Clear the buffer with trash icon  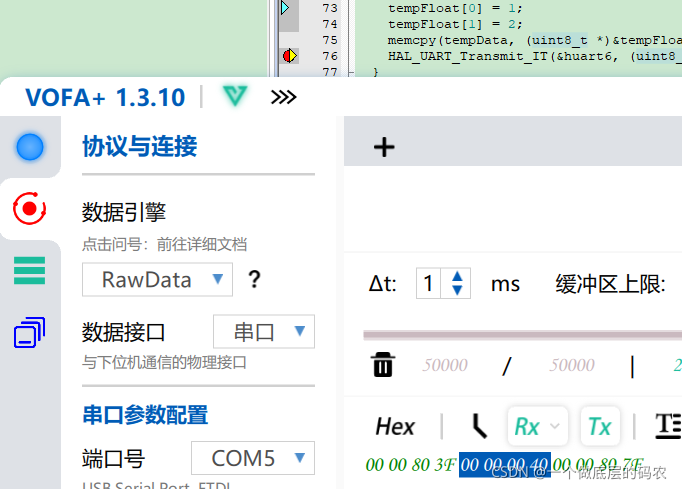tap(383, 365)
